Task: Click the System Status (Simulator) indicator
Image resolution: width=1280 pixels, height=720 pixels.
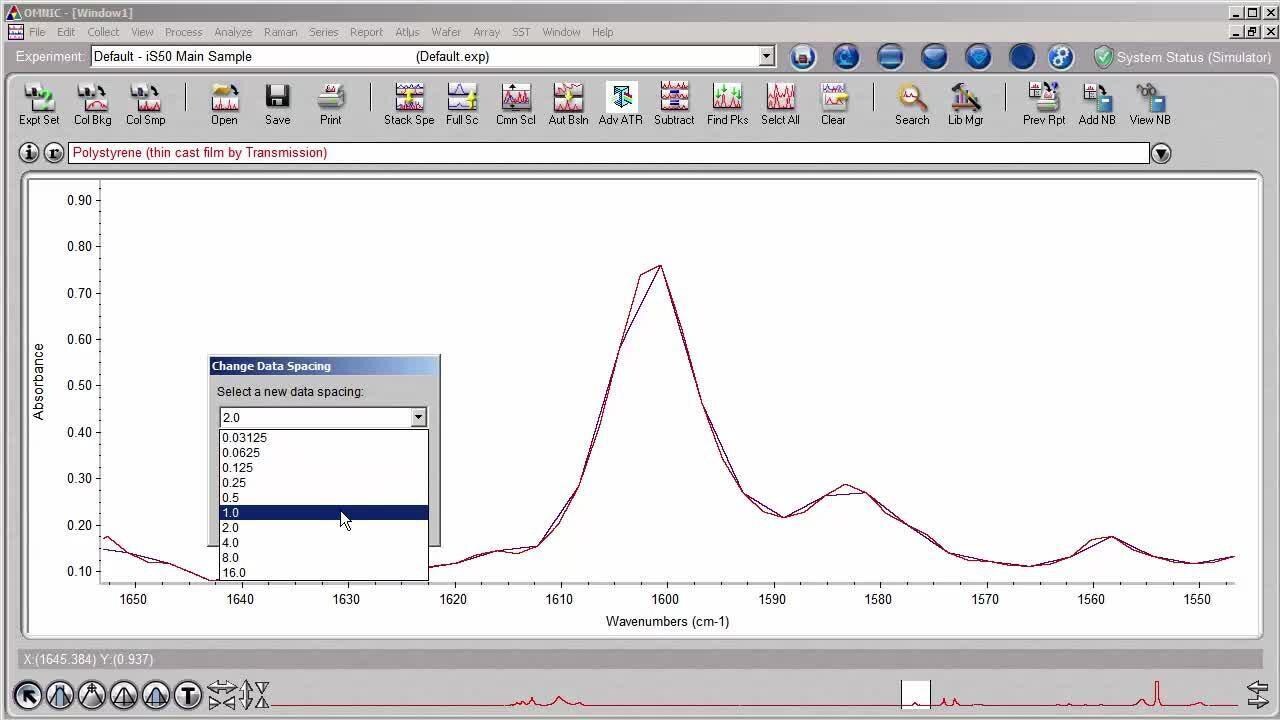Action: click(x=1180, y=57)
